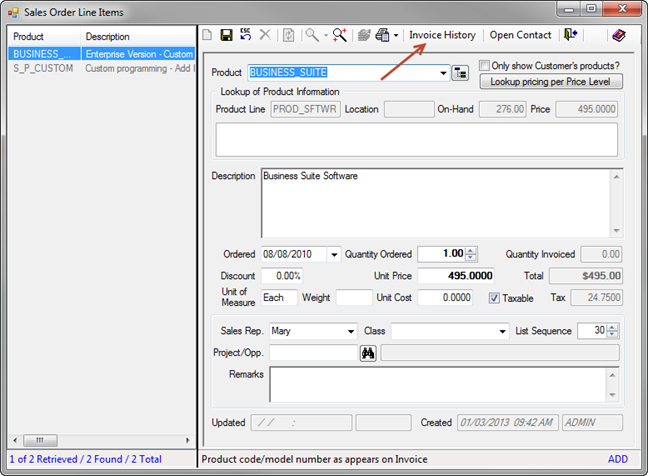Decrease Quantity Ordered with spinner down
648x476 pixels.
(471, 257)
